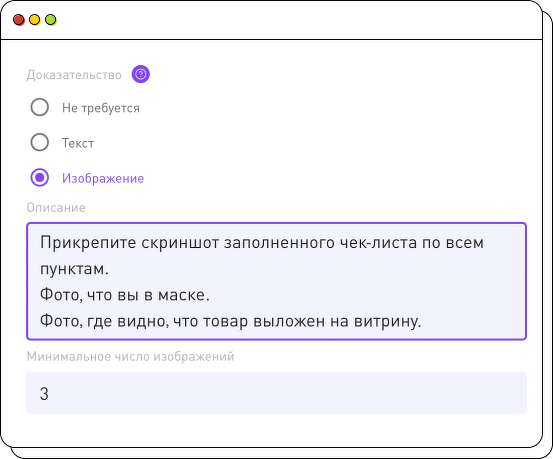Click the green maximize window dot
Image resolution: width=553 pixels, height=459 pixels.
51,20
